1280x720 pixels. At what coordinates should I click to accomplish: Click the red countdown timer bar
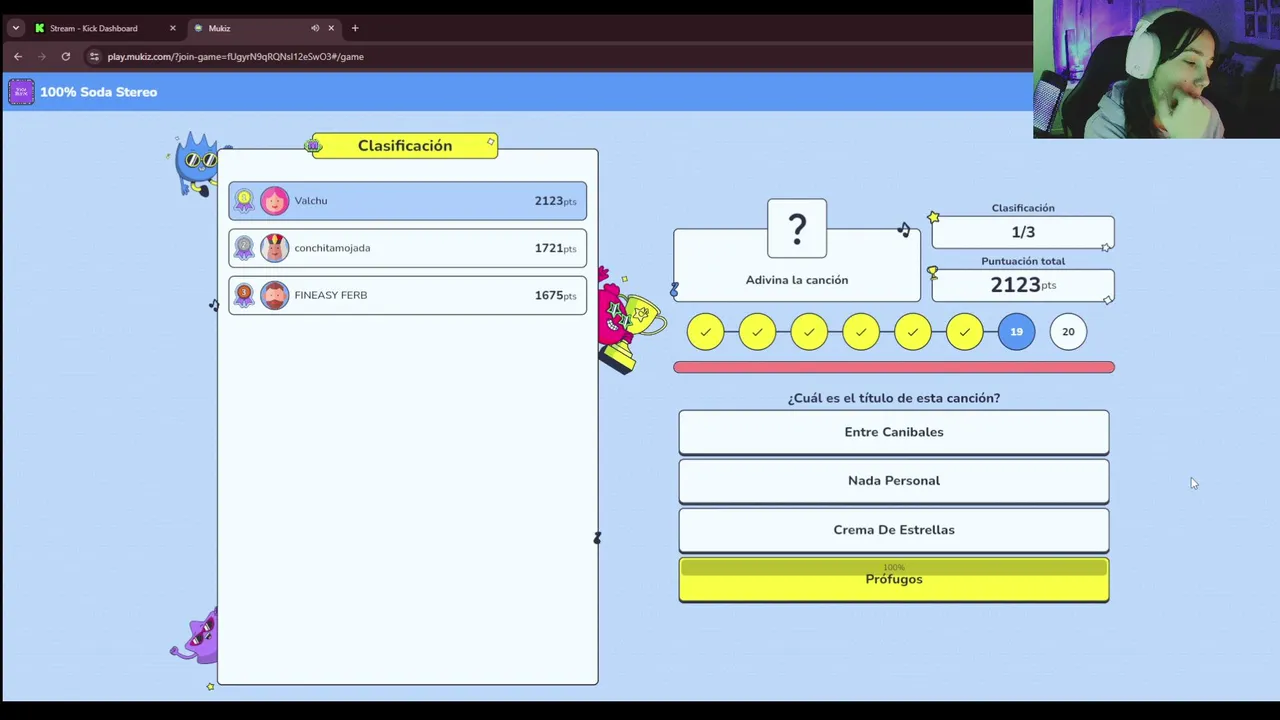coord(894,367)
